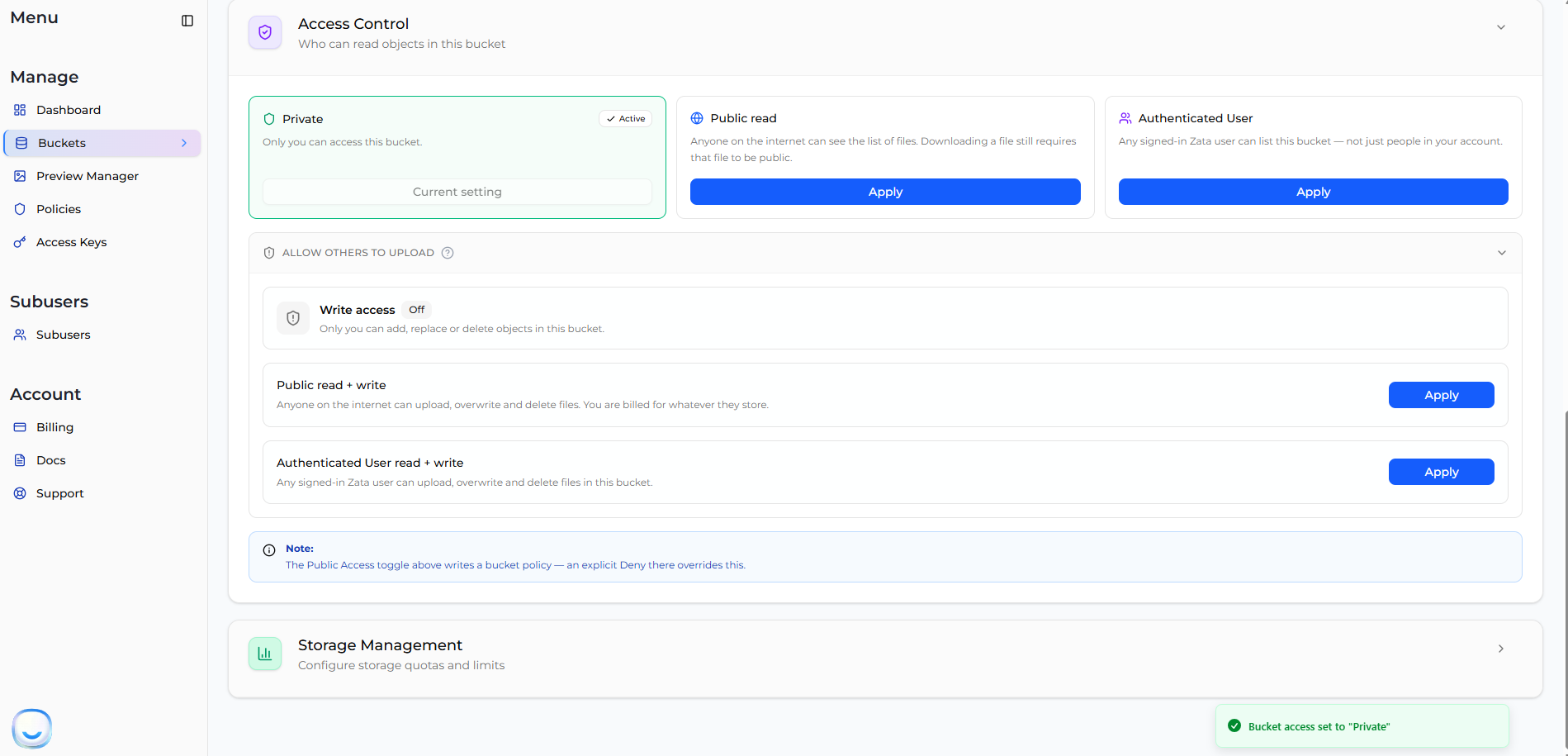This screenshot has height=756, width=1568.
Task: Click the Storage Management heading
Action: (x=380, y=645)
